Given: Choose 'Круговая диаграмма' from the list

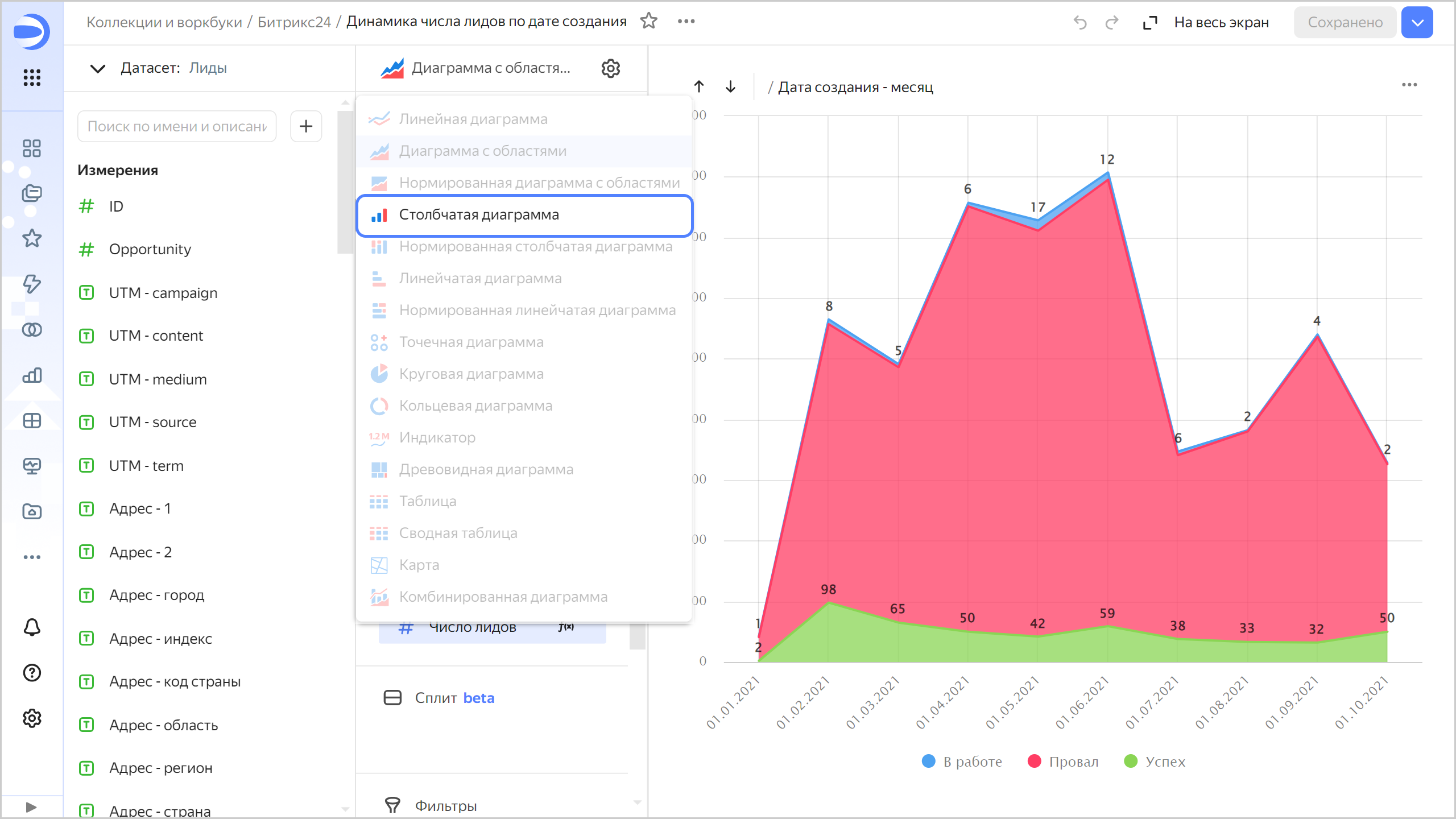Looking at the screenshot, I should [x=471, y=374].
